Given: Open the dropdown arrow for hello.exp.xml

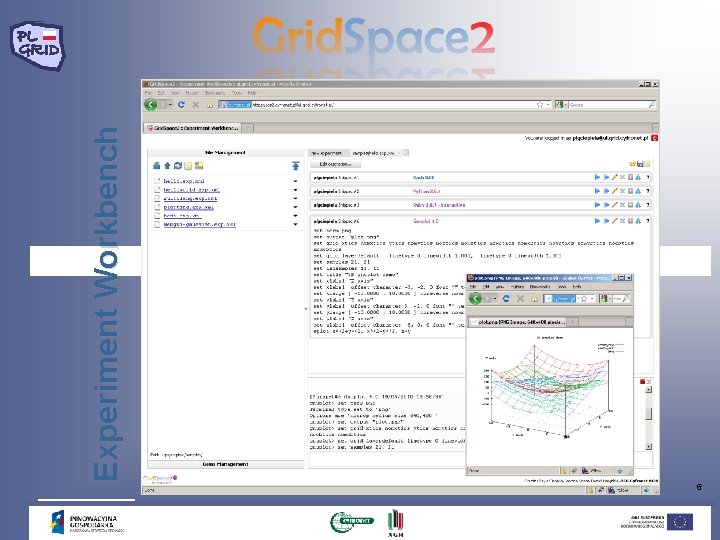Looking at the screenshot, I should 295,181.
